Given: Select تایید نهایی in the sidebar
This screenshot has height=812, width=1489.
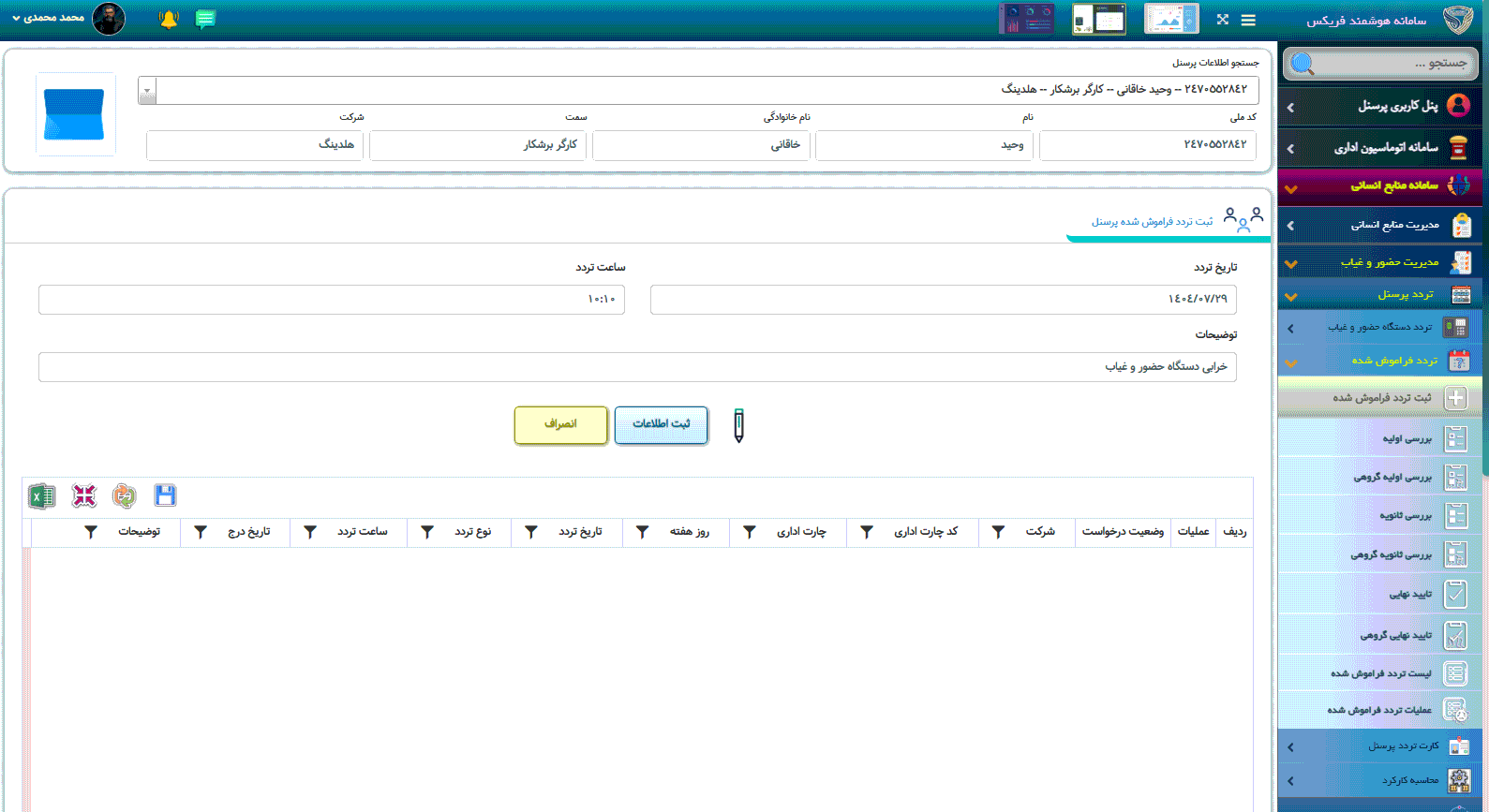Looking at the screenshot, I should click(x=1408, y=594).
